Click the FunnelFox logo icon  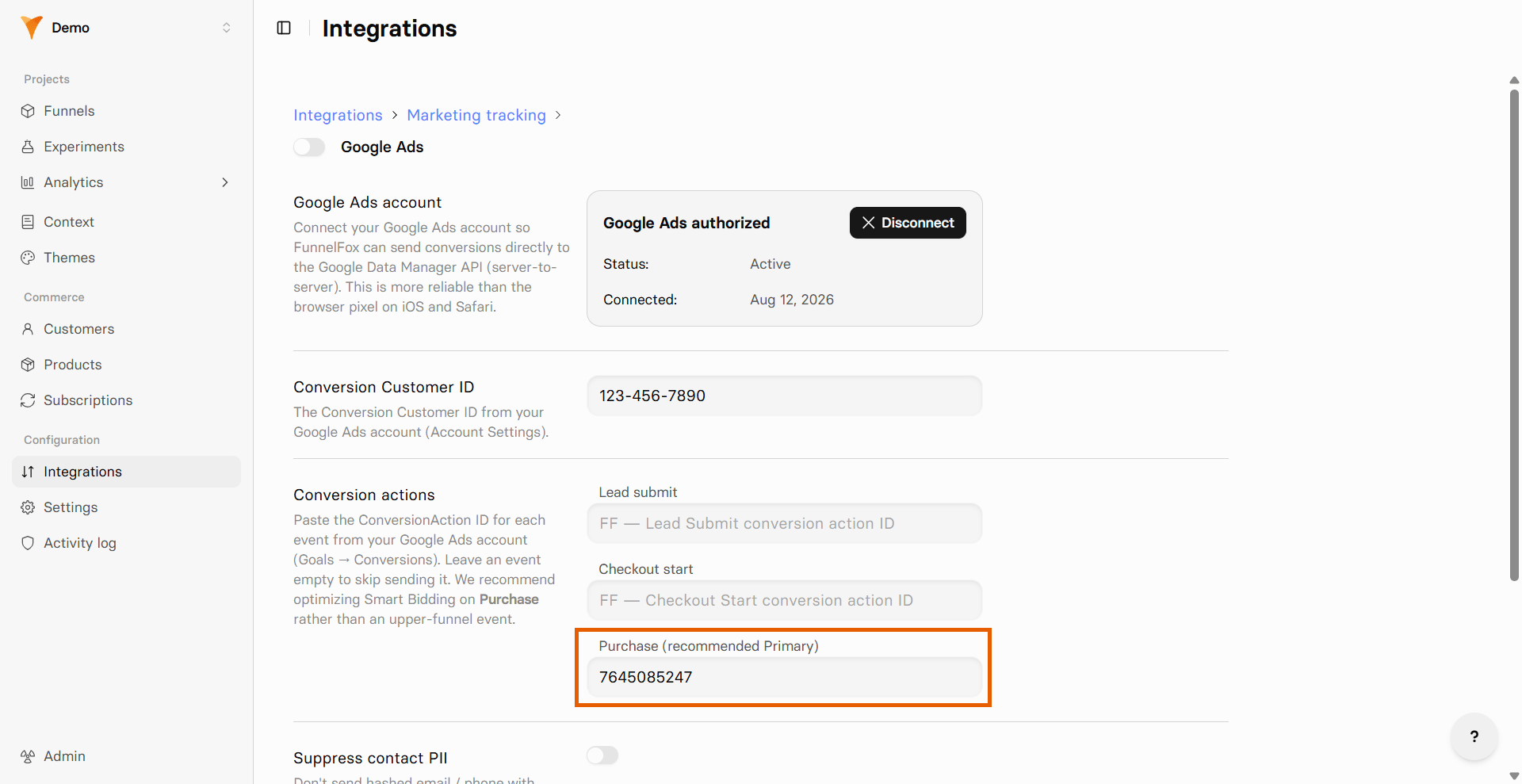point(32,28)
